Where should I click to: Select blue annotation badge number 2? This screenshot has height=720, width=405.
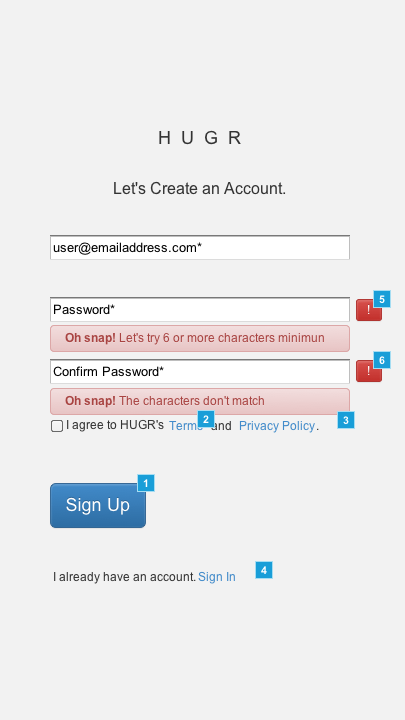click(206, 419)
